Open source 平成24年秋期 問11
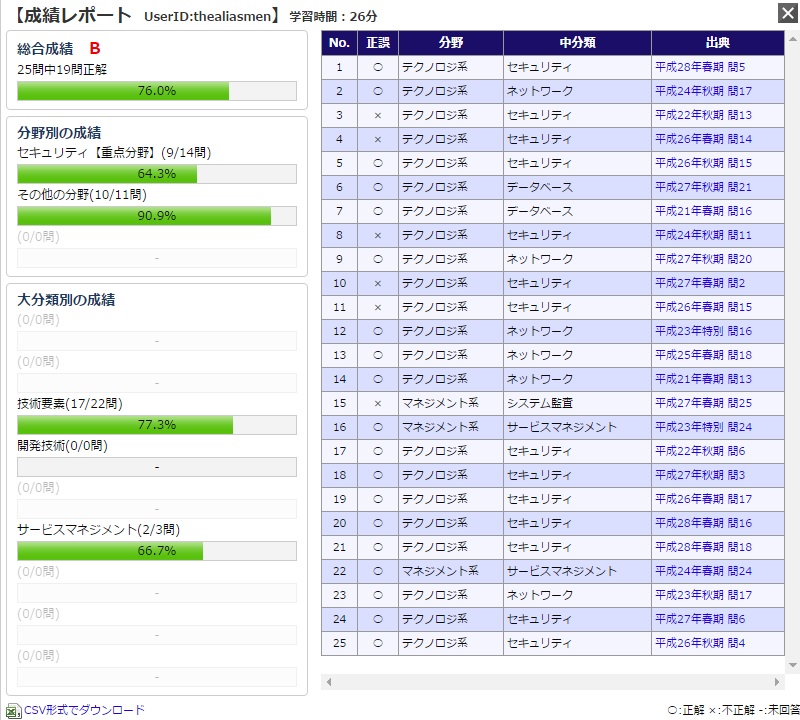The image size is (800, 720). pyautogui.click(x=704, y=235)
